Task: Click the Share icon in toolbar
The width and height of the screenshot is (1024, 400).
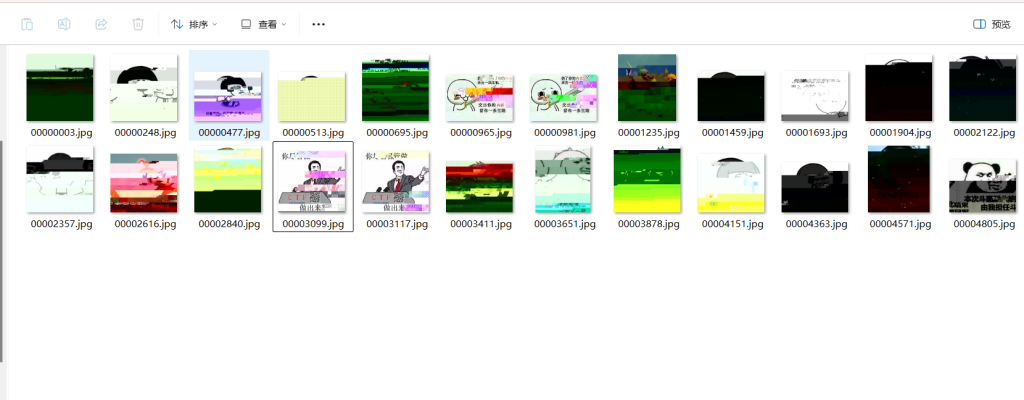Action: click(x=101, y=24)
